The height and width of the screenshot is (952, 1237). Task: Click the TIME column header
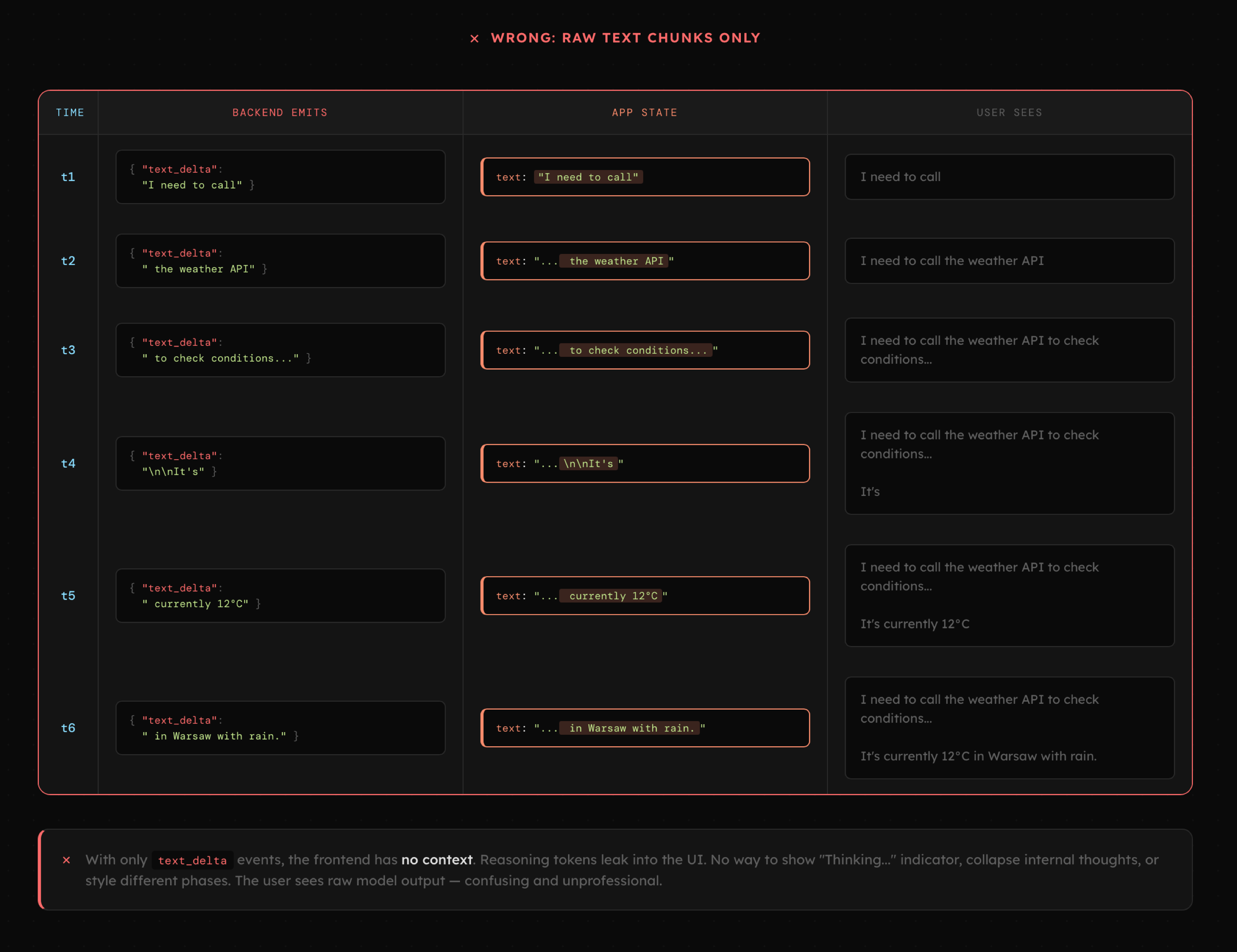coord(70,113)
